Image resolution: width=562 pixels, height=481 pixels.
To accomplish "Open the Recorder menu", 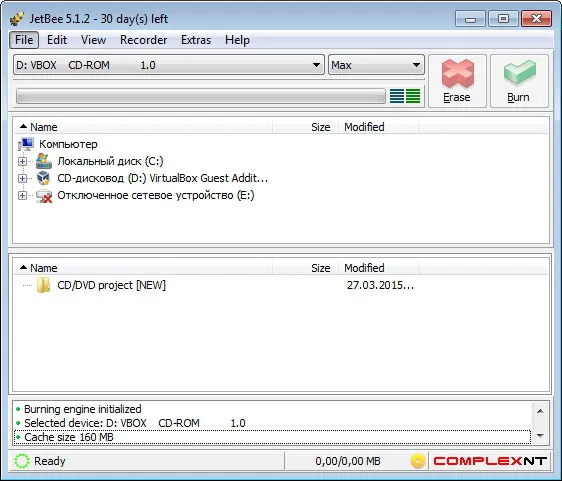I will [x=143, y=40].
